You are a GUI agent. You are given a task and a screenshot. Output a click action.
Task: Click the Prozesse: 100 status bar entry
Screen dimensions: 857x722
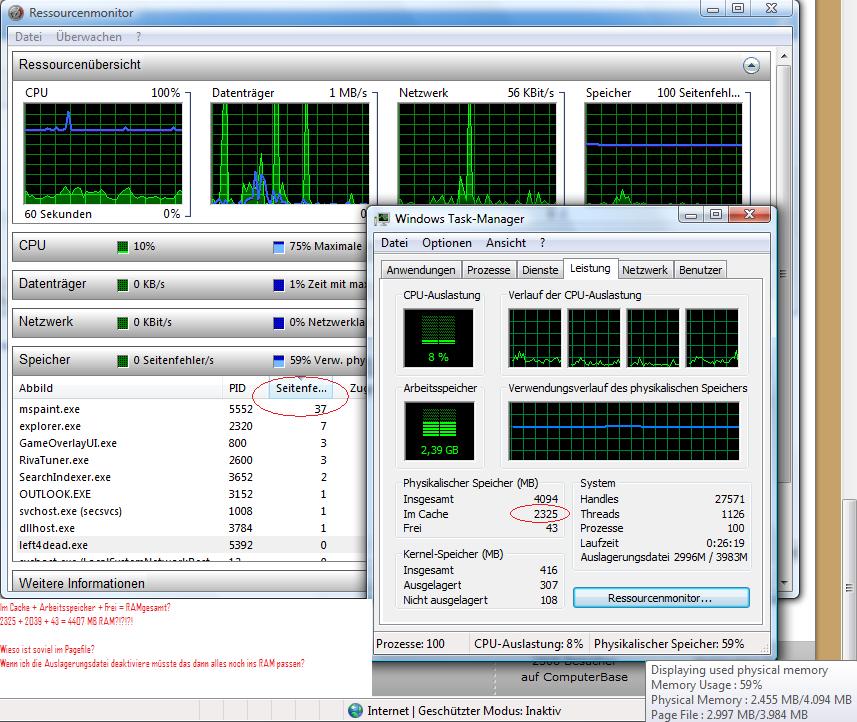[x=410, y=644]
